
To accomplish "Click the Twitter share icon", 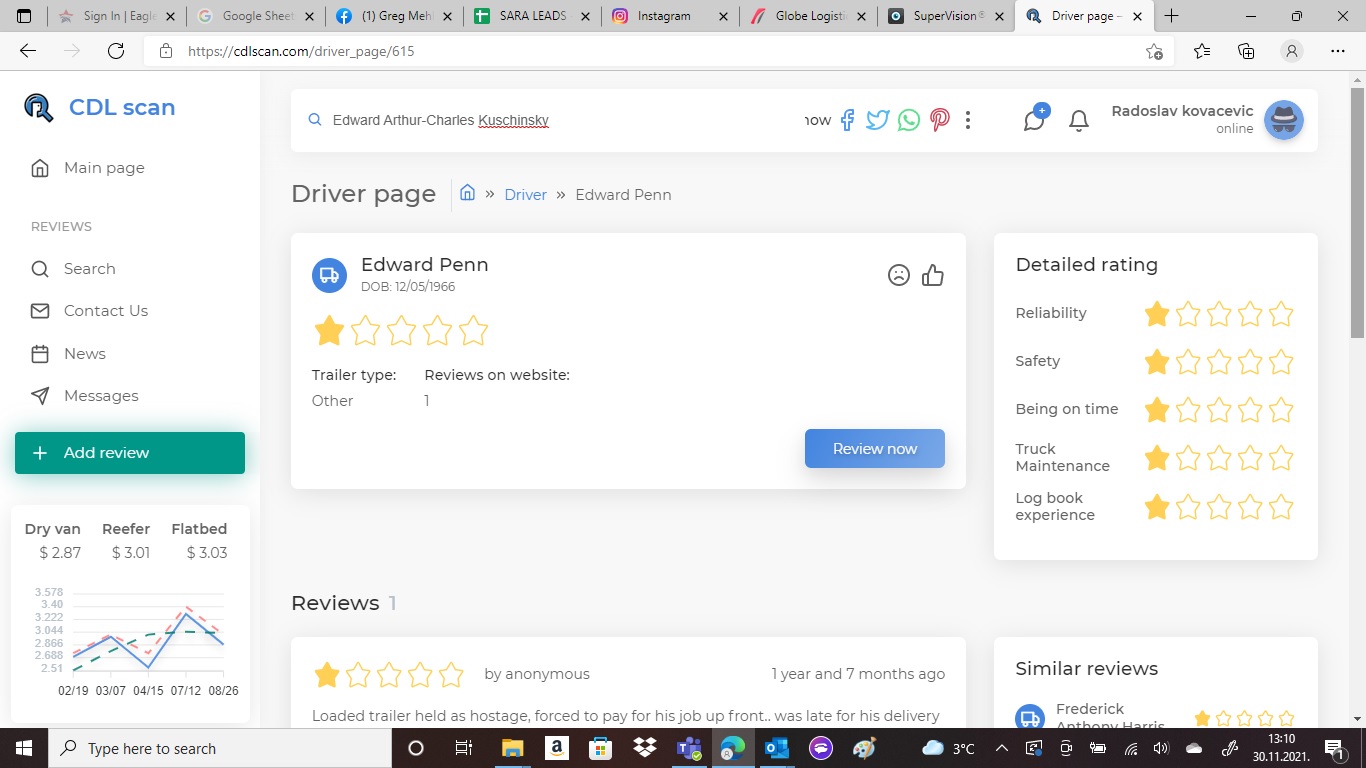I will click(877, 120).
